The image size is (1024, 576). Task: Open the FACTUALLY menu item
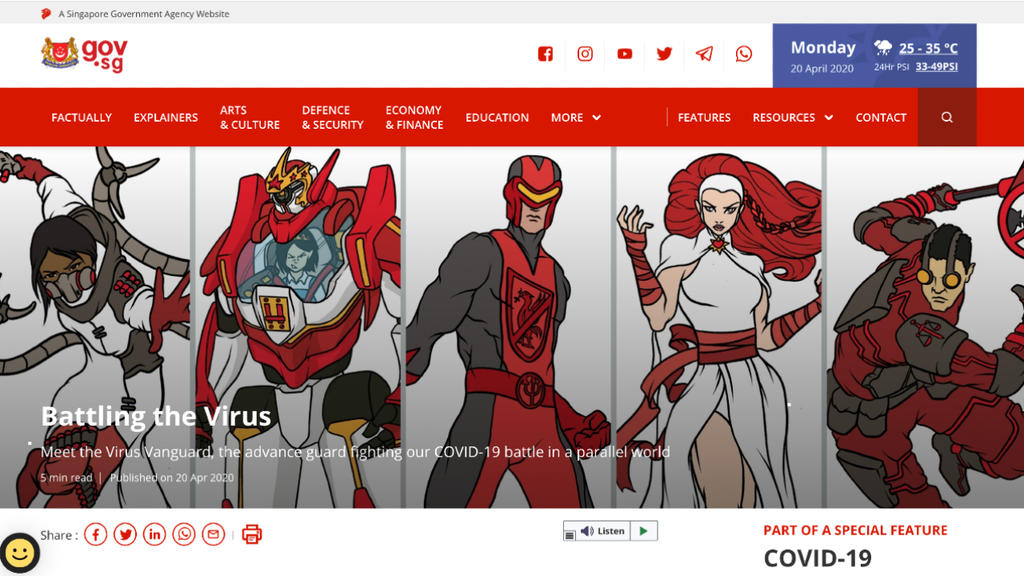tap(81, 117)
